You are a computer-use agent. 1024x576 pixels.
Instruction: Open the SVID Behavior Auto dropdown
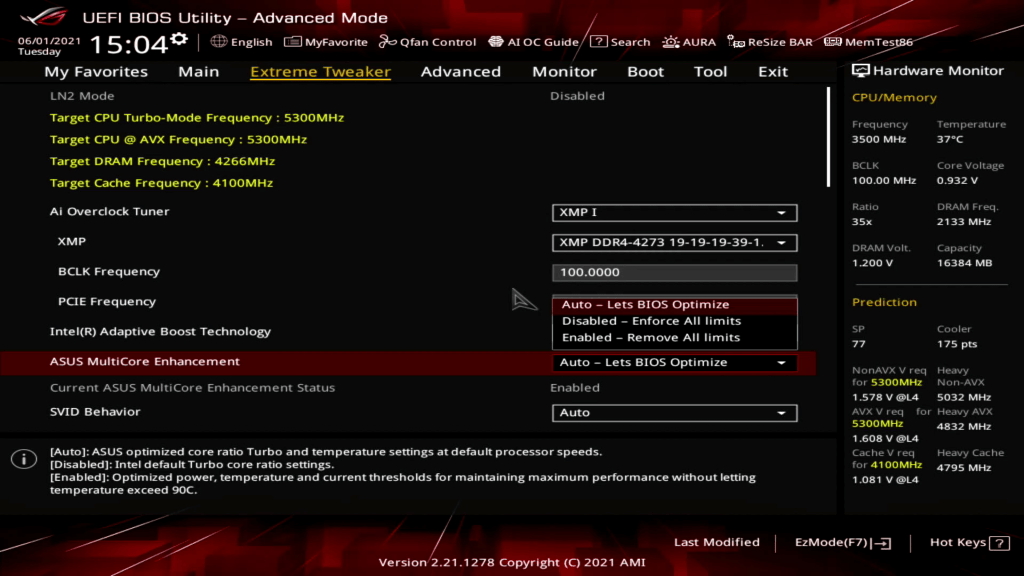click(x=674, y=413)
